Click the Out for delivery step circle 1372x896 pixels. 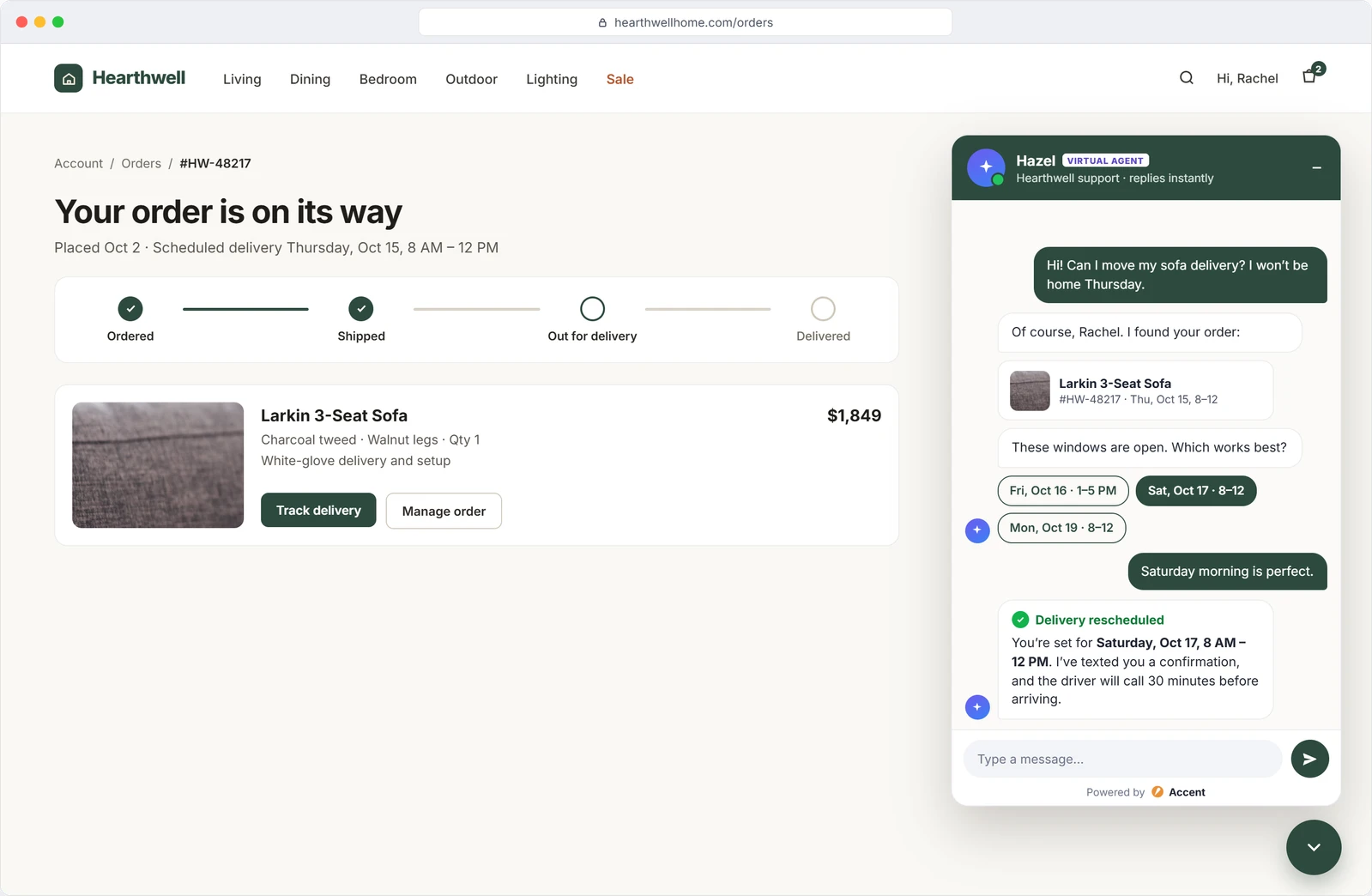click(592, 308)
